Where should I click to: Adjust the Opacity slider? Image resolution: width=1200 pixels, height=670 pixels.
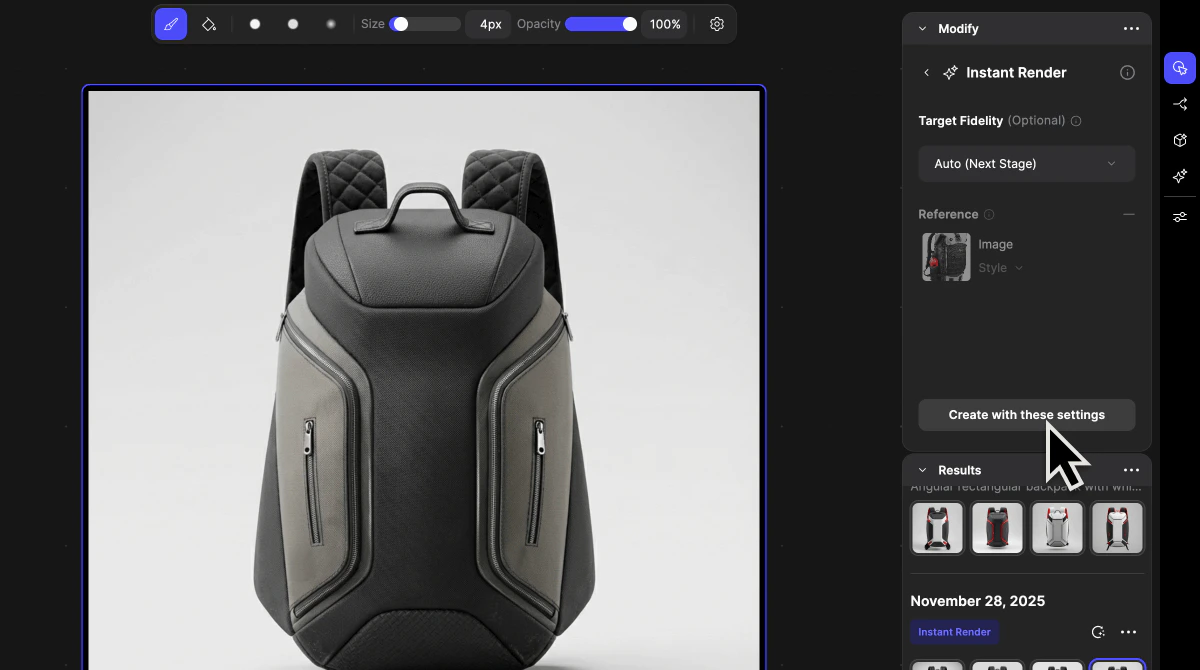(x=601, y=24)
